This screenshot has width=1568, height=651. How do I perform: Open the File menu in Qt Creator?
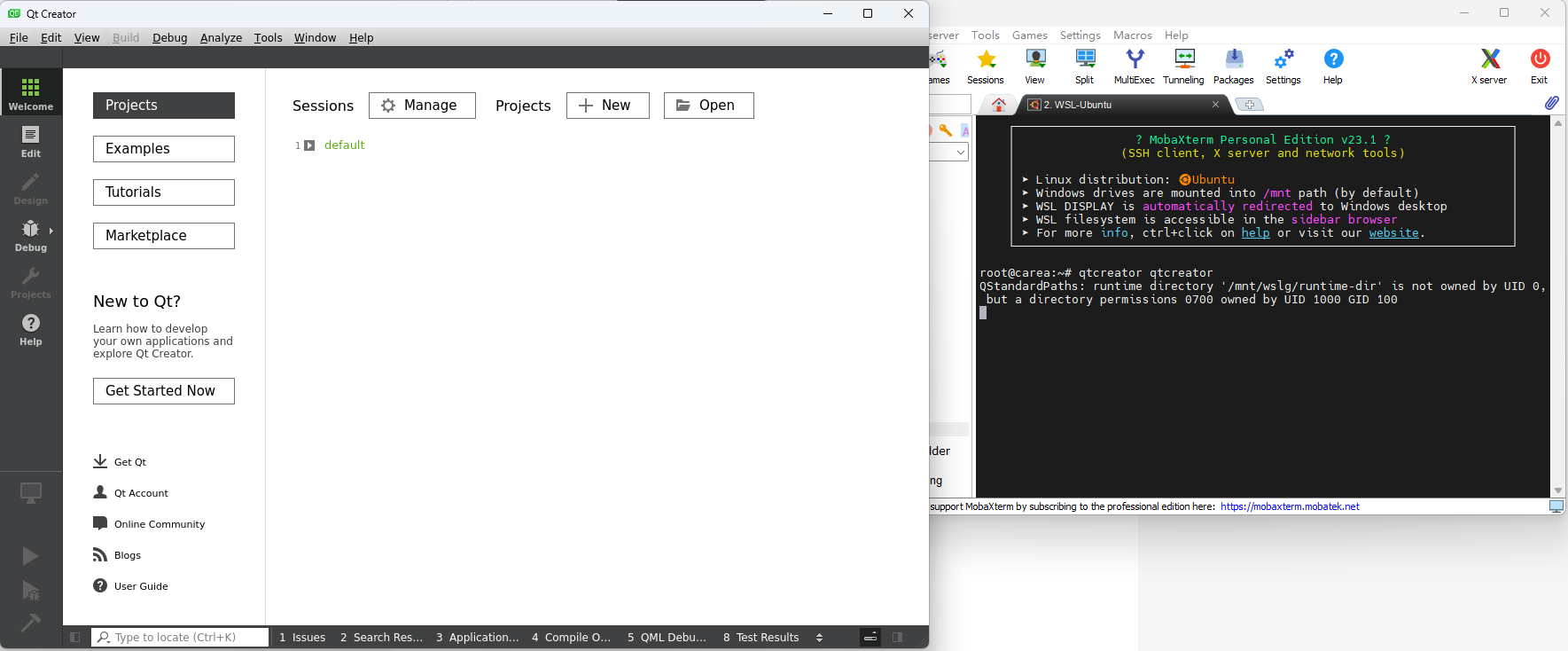point(19,37)
